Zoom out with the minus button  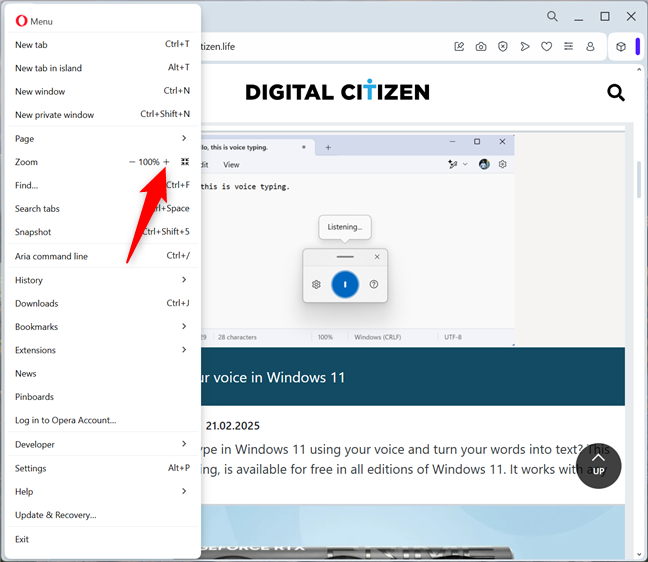point(132,162)
